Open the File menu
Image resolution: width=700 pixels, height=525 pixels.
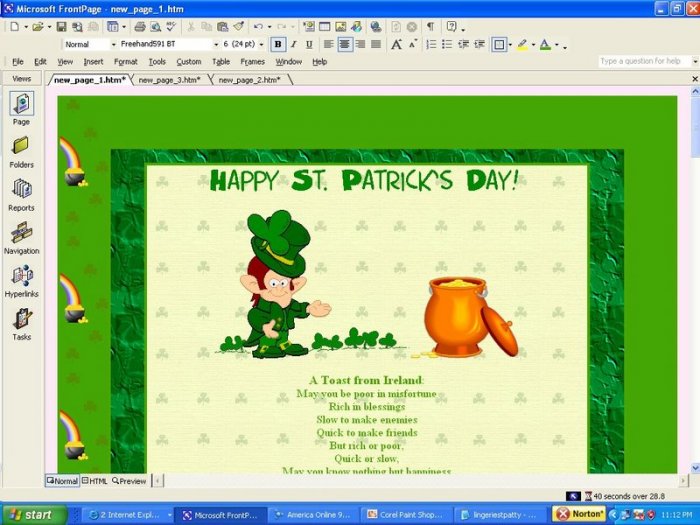pos(18,62)
